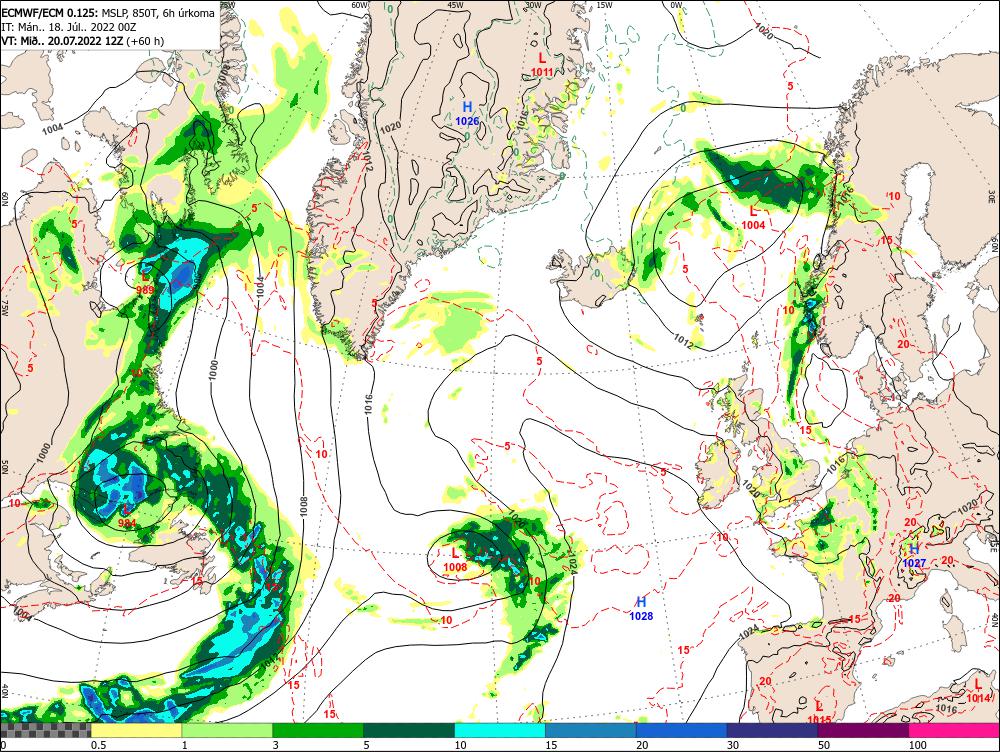Screen dimensions: 1000x752
Task: Click the valid time line 'VT: Mið.. 20.07.2022 12Z (+60 h)'
Action: [82, 41]
